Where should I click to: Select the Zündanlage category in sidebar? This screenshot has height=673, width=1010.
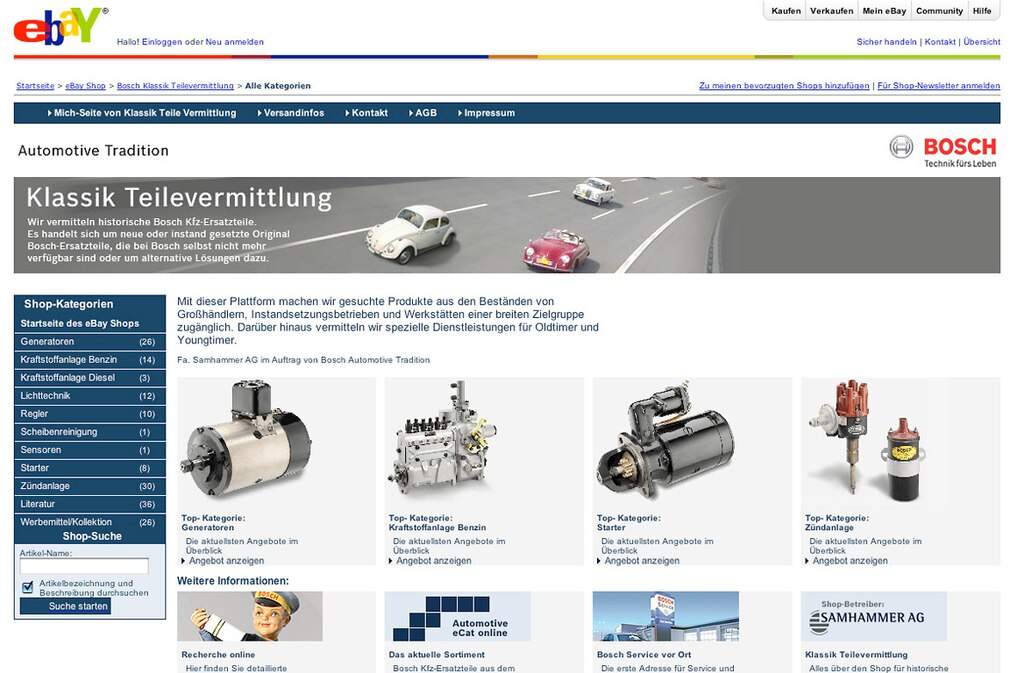pos(90,486)
